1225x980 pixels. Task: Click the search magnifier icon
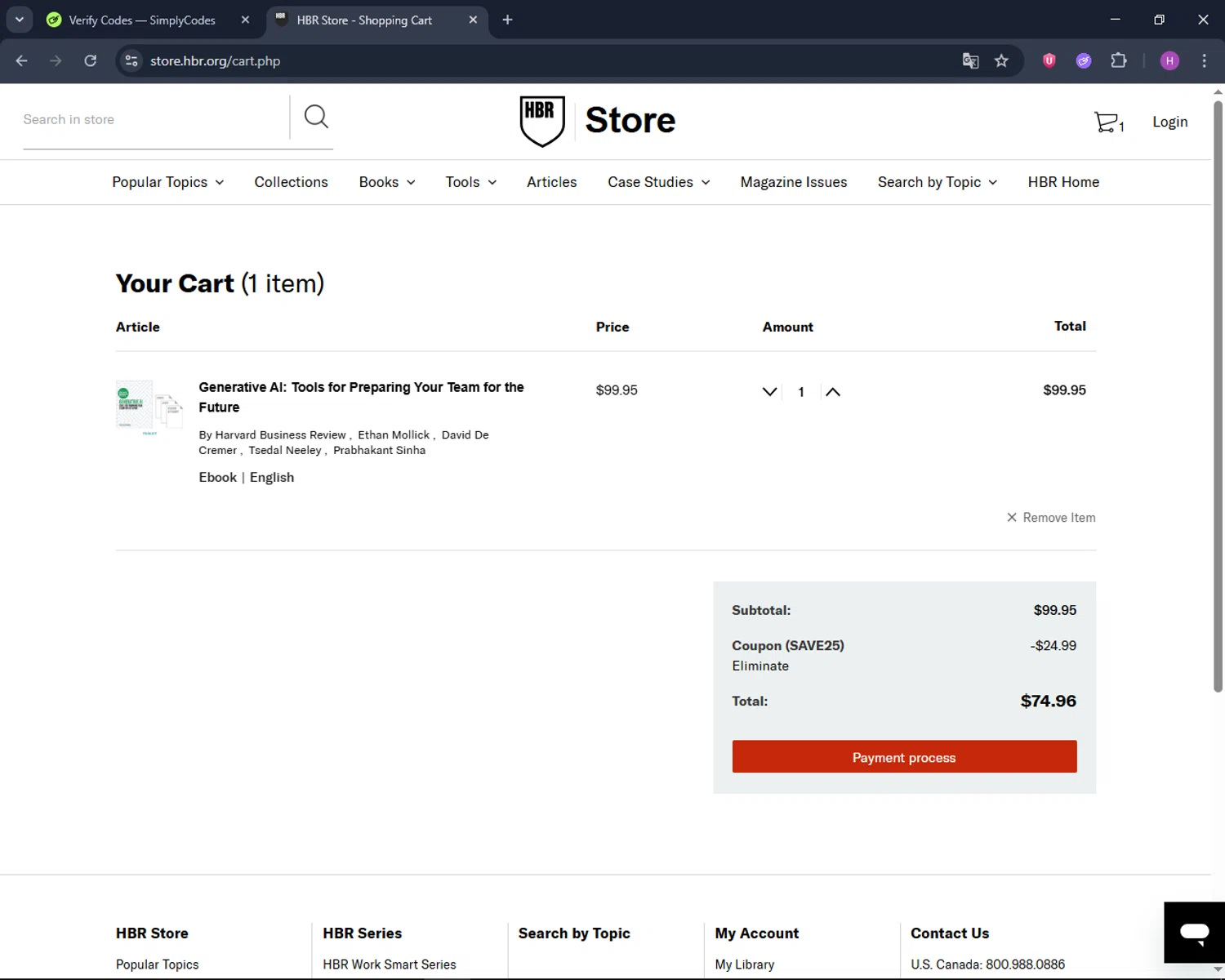tap(316, 118)
